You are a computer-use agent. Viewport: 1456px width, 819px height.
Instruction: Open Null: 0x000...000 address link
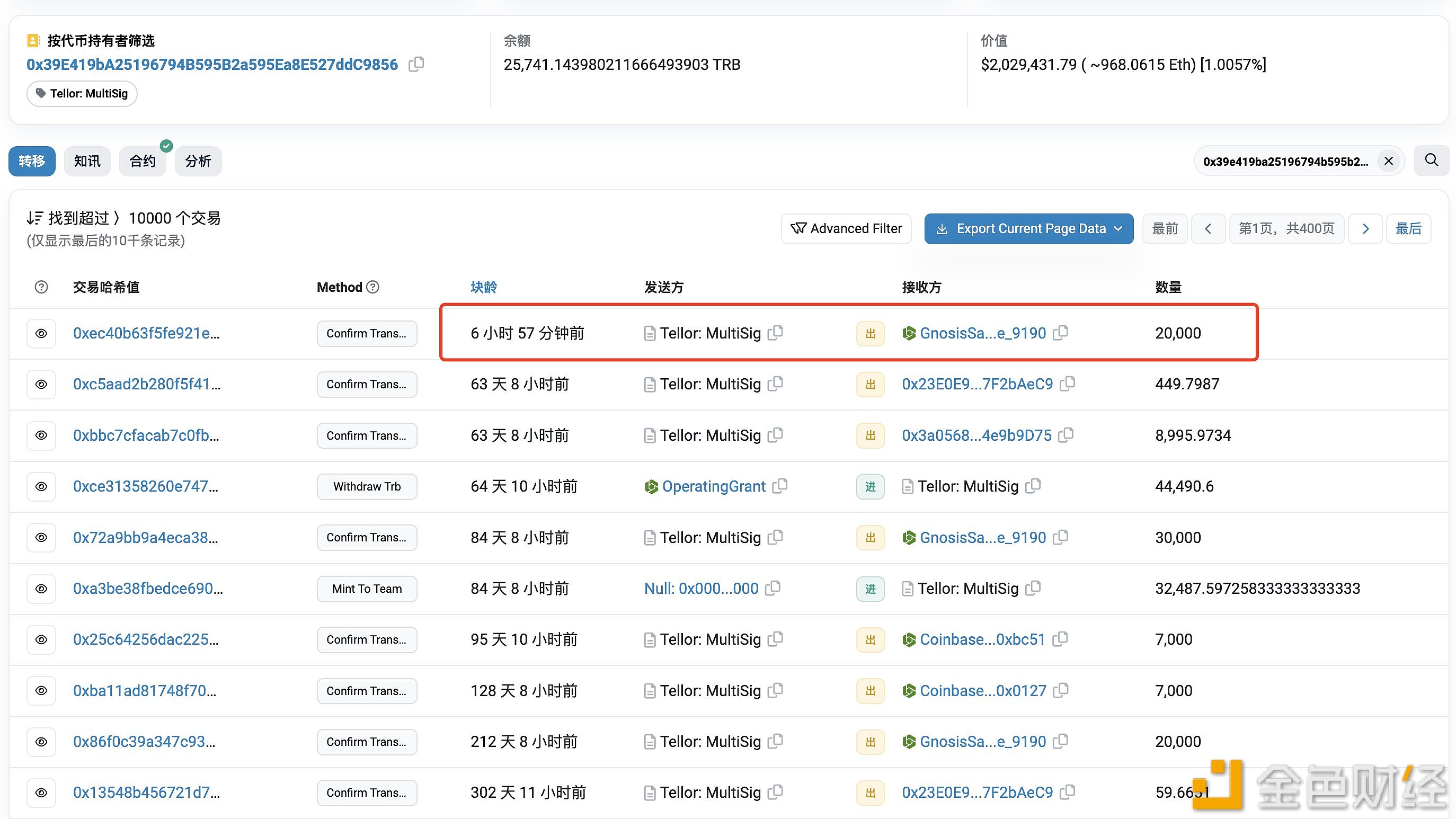[701, 589]
